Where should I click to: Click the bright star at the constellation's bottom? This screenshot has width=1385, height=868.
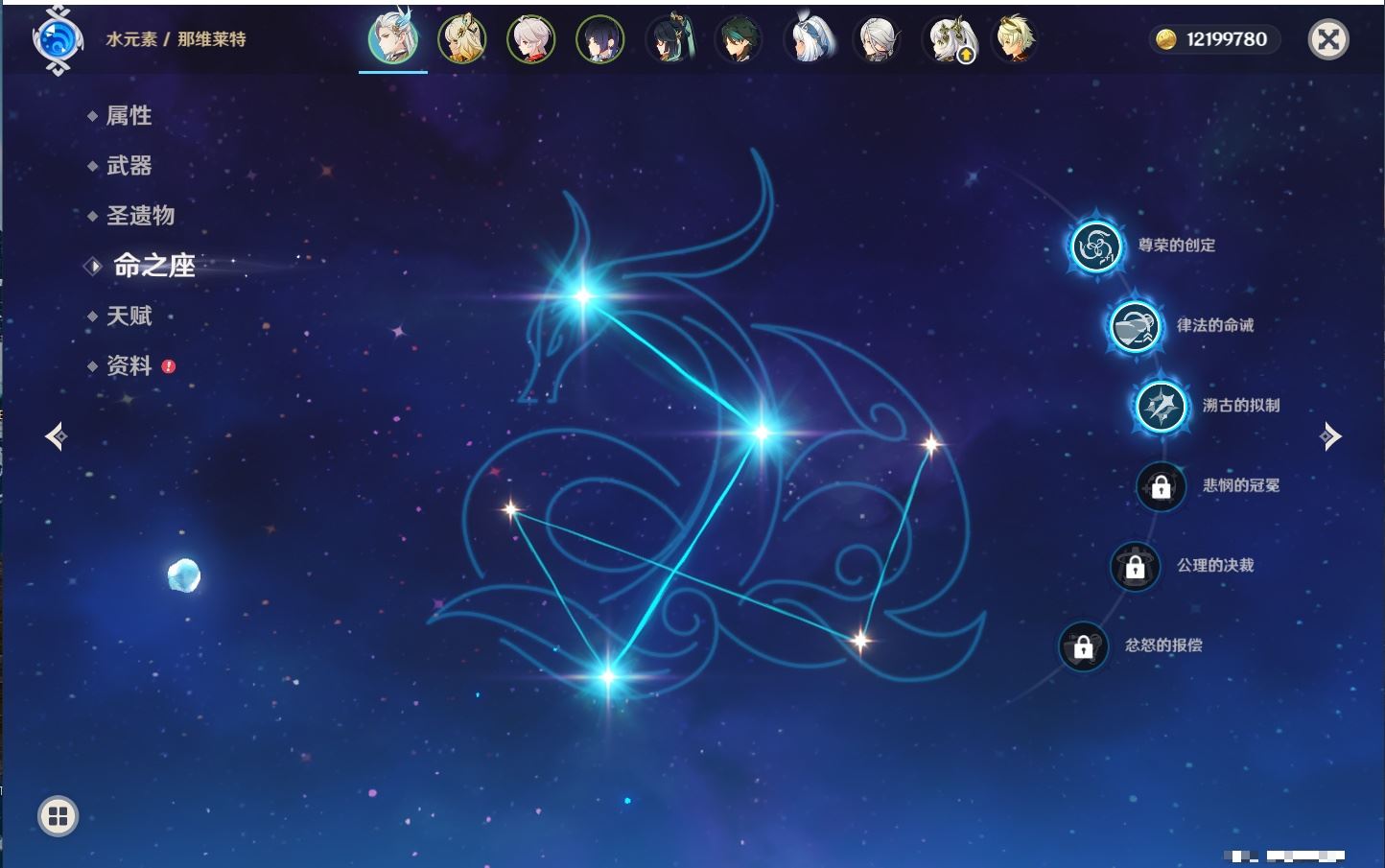608,677
